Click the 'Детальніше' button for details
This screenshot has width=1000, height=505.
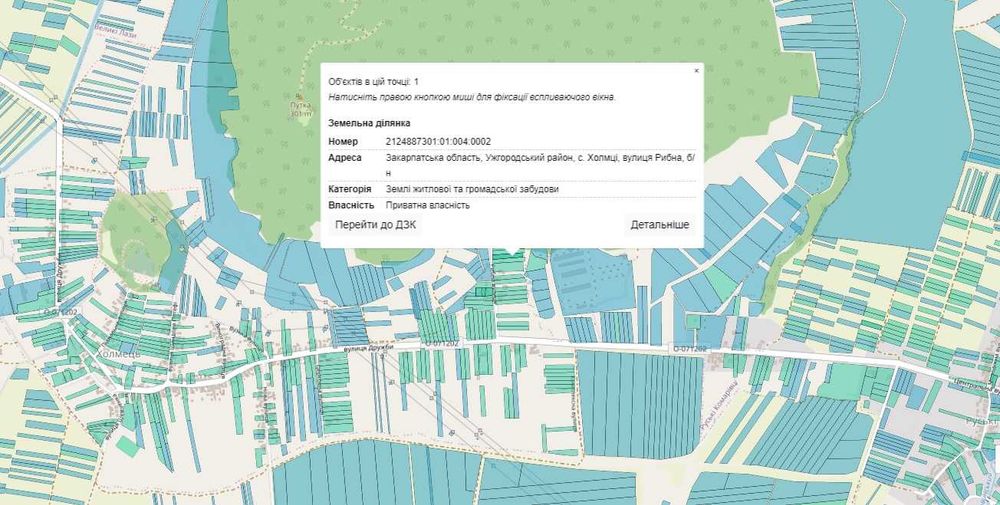pyautogui.click(x=659, y=225)
